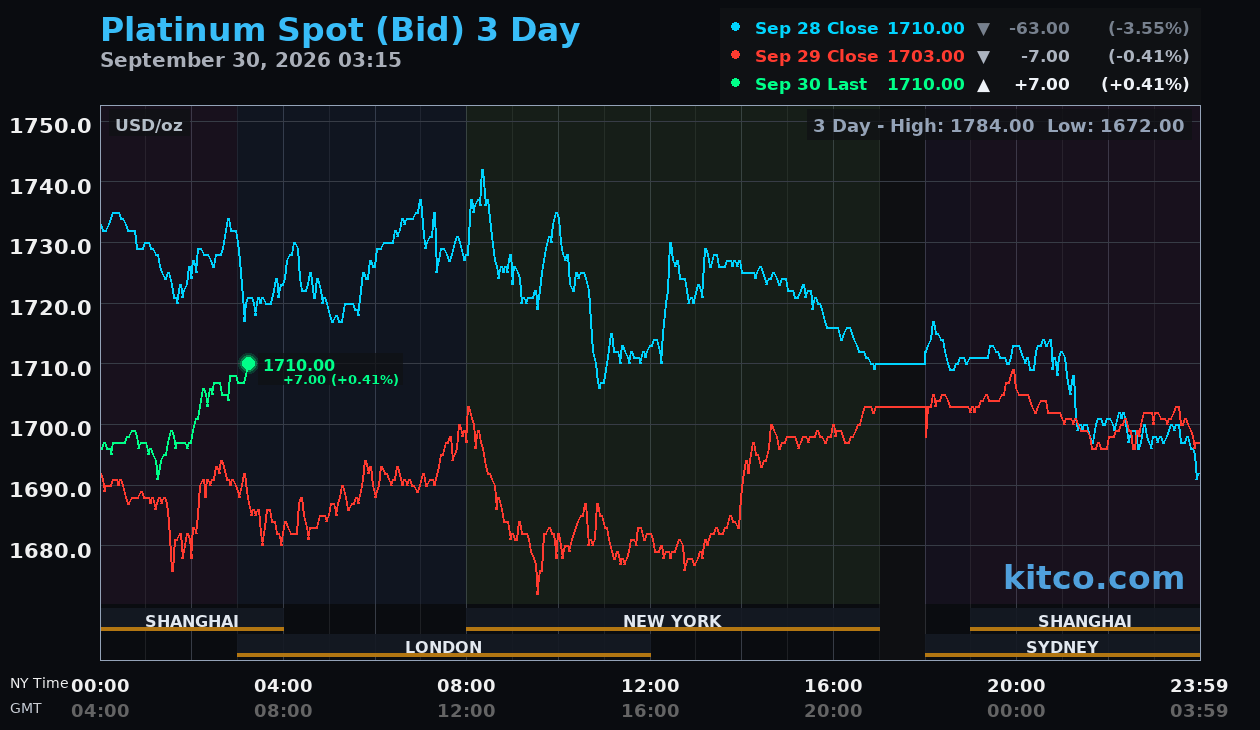Click the (+0.41%) value in the legend

(1146, 85)
